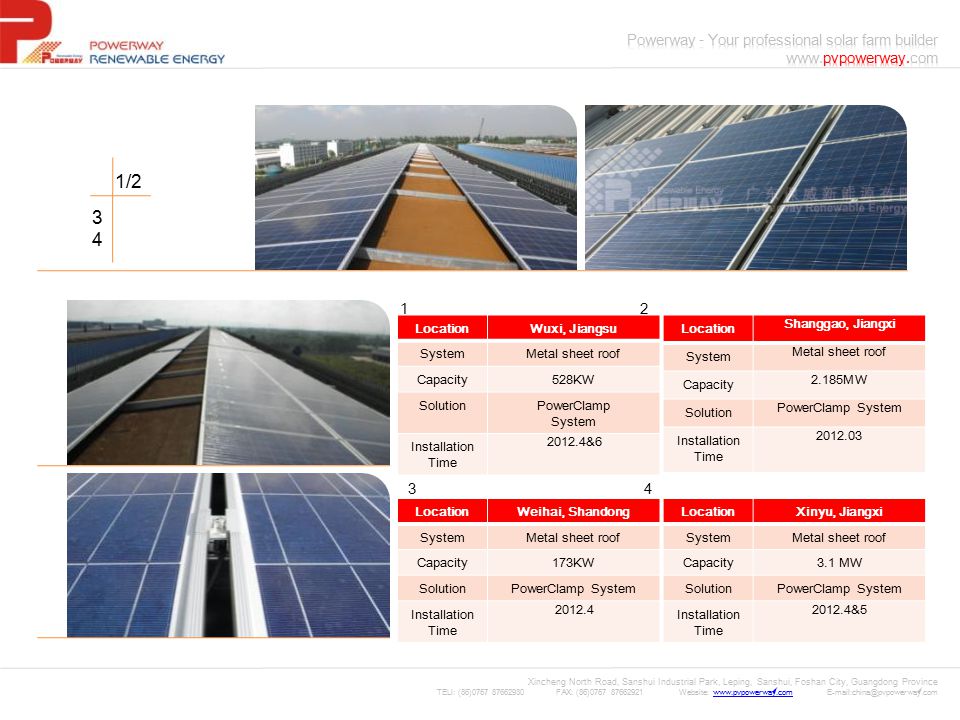This screenshot has height=720, width=960.
Task: Click the '2012.4&5' installation time
Action: [839, 610]
